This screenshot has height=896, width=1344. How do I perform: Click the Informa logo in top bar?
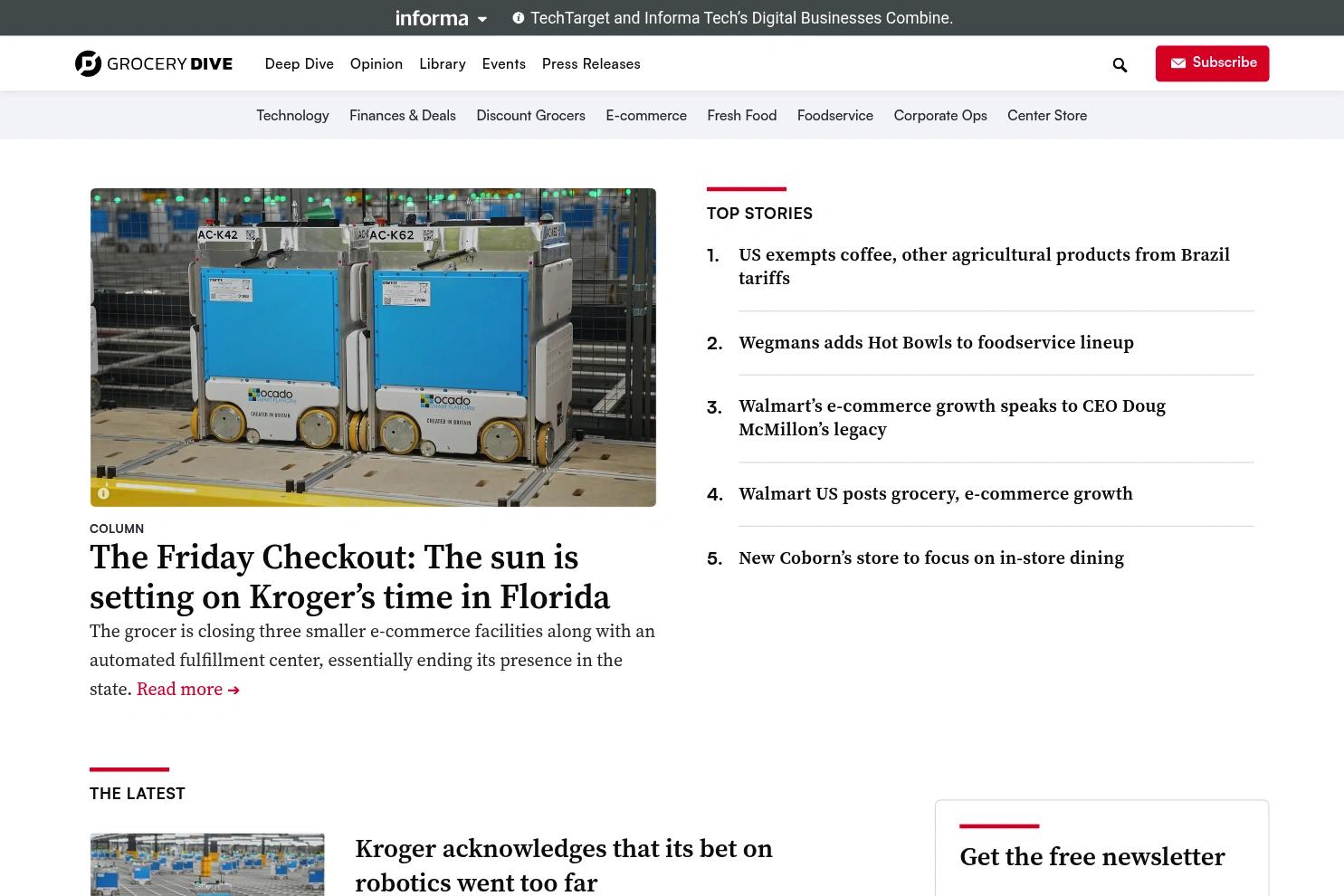pyautogui.click(x=432, y=18)
